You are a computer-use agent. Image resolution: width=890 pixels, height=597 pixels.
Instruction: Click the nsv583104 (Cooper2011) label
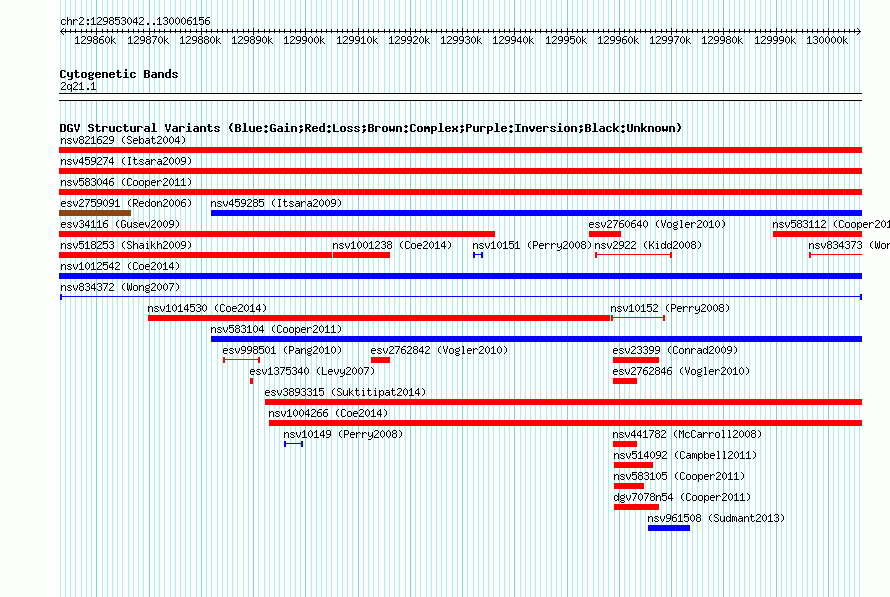tap(276, 329)
